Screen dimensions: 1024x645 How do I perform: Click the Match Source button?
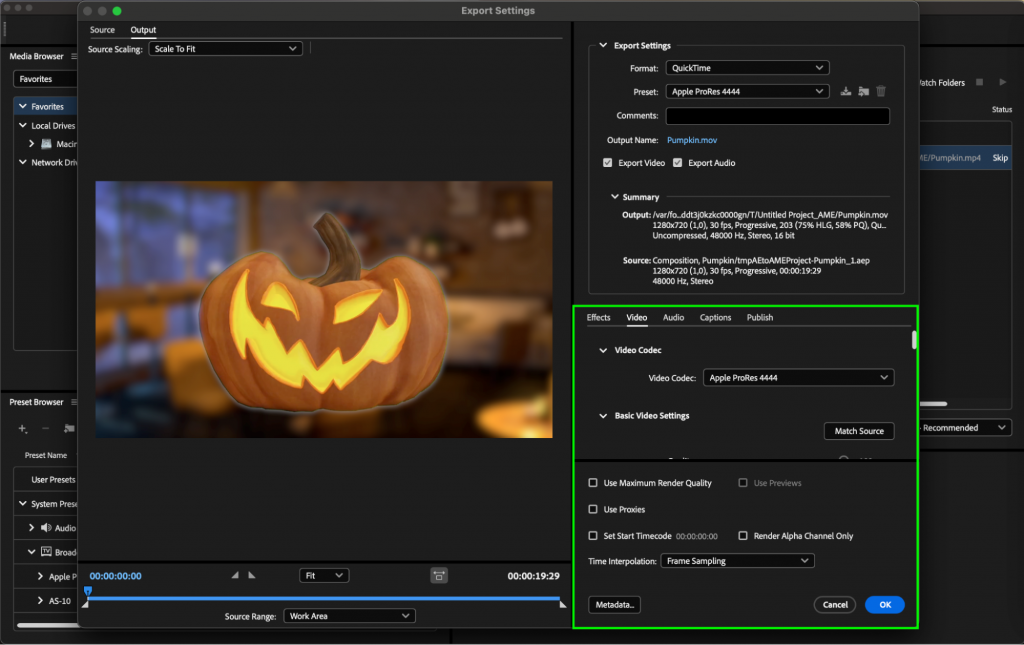point(858,430)
